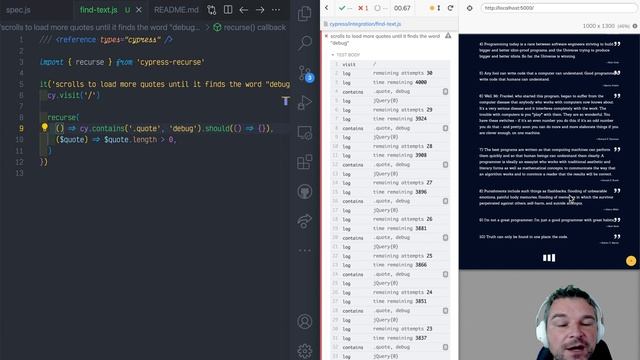
Task: Open viewport size 1000 x 1300 info
Action: (x=609, y=26)
